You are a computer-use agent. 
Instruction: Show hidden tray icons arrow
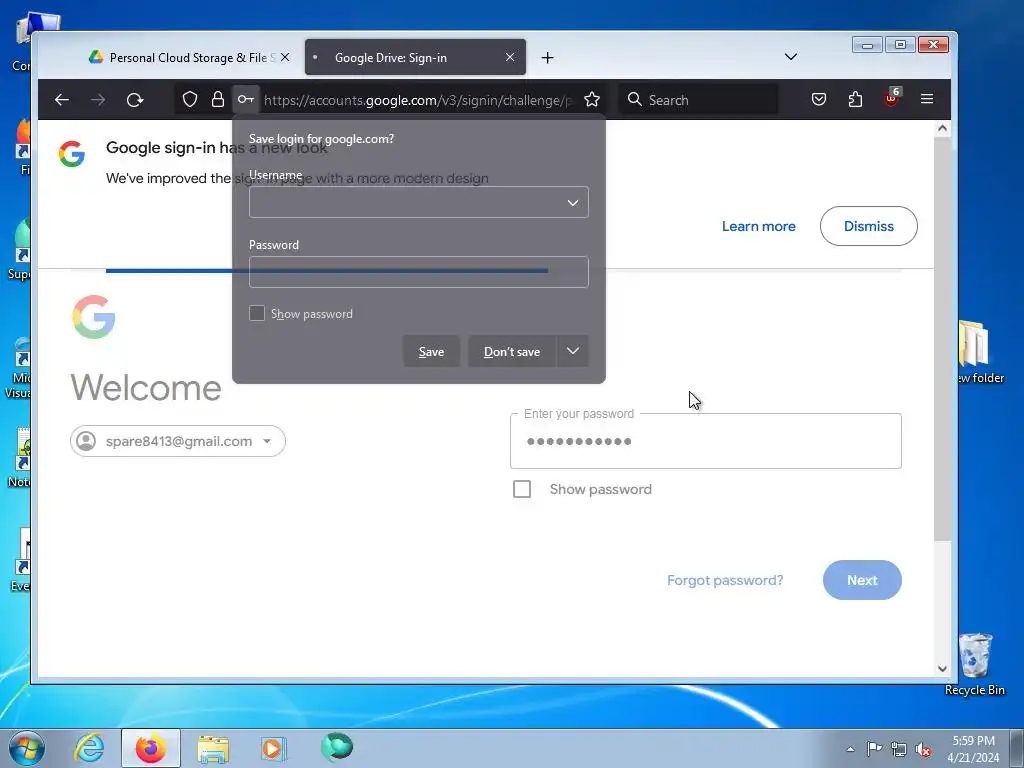coord(850,749)
